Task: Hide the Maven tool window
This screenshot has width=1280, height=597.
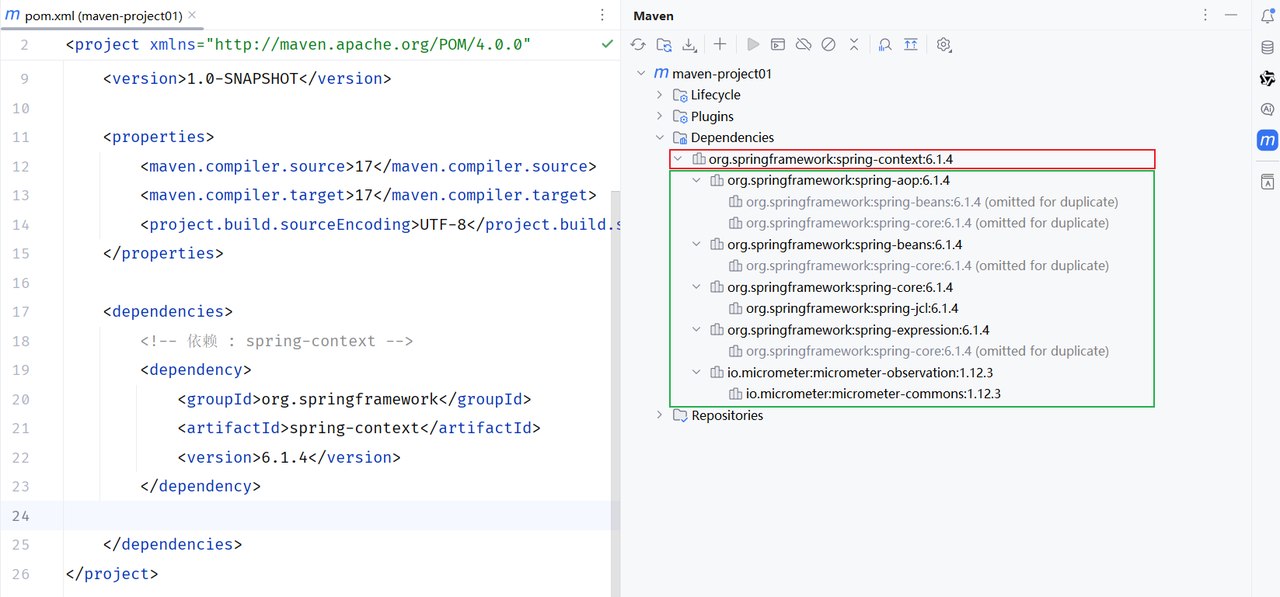Action: pos(1231,16)
